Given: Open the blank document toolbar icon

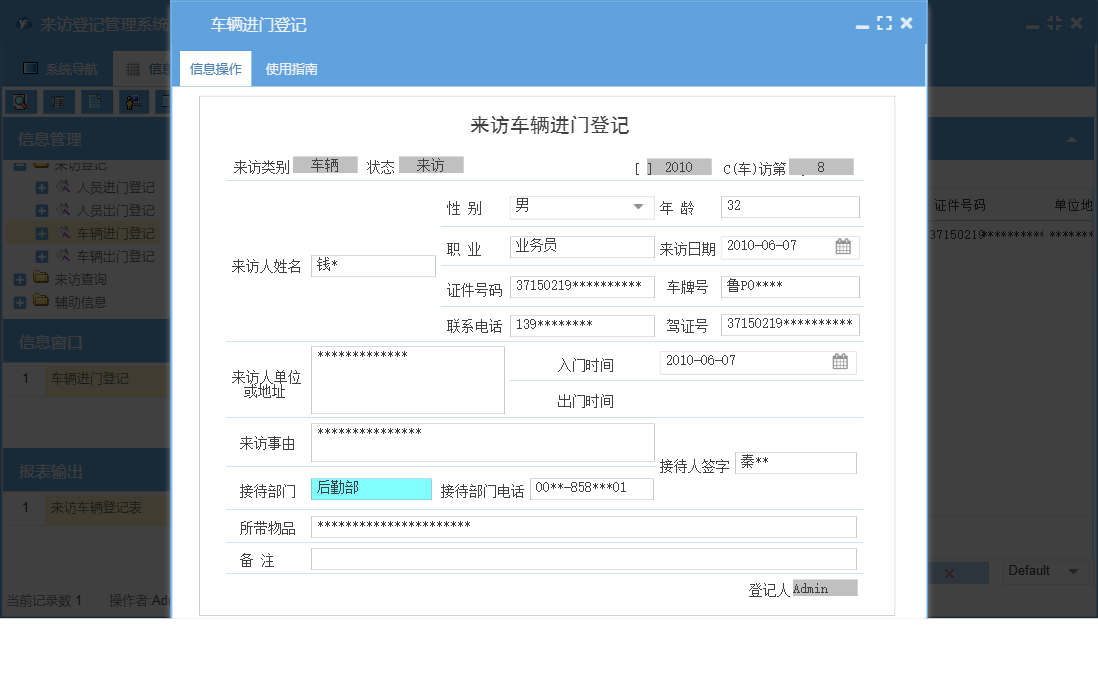Looking at the screenshot, I should point(96,101).
